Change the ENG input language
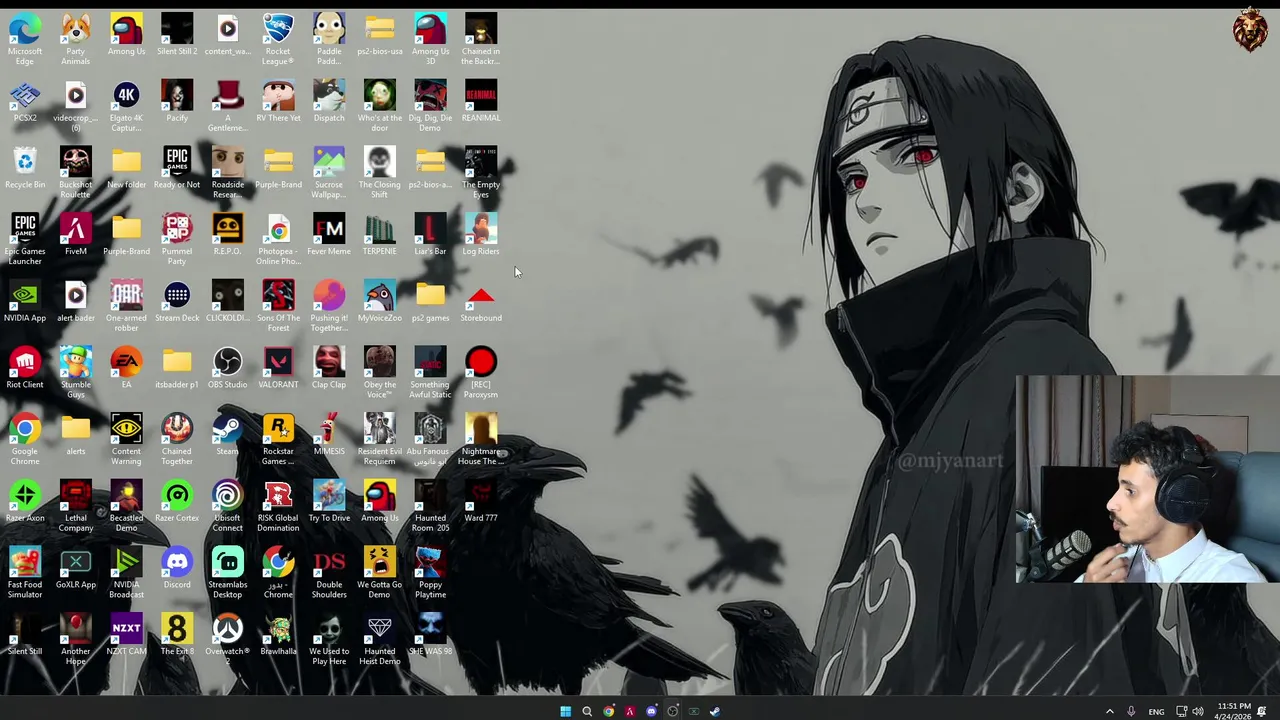The width and height of the screenshot is (1280, 720). click(1156, 711)
